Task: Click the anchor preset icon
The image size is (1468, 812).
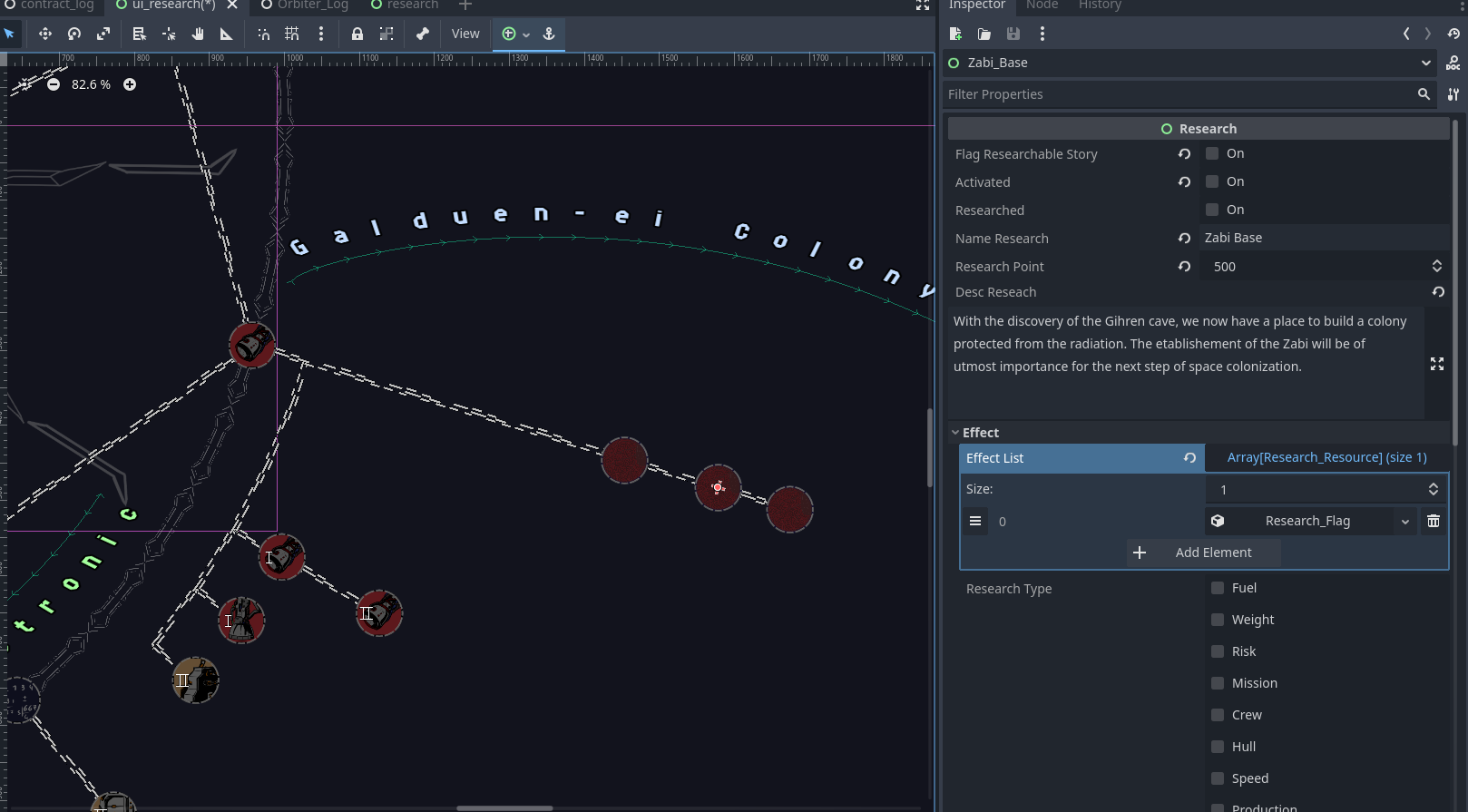Action: [549, 34]
